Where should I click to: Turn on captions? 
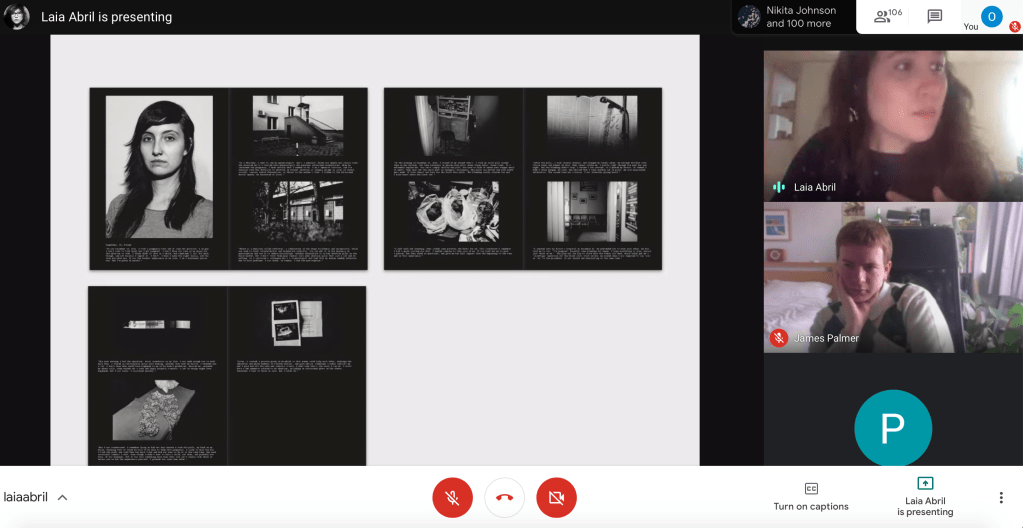coord(811,496)
